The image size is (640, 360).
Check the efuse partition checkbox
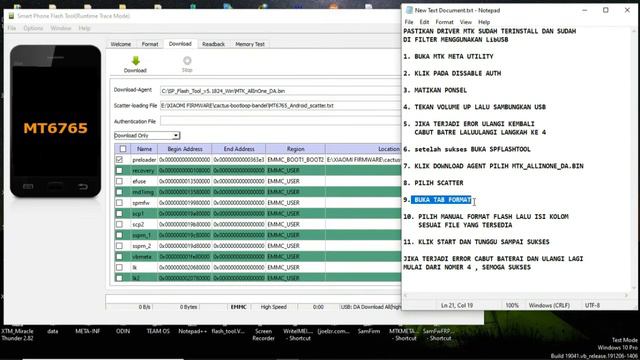(x=119, y=181)
